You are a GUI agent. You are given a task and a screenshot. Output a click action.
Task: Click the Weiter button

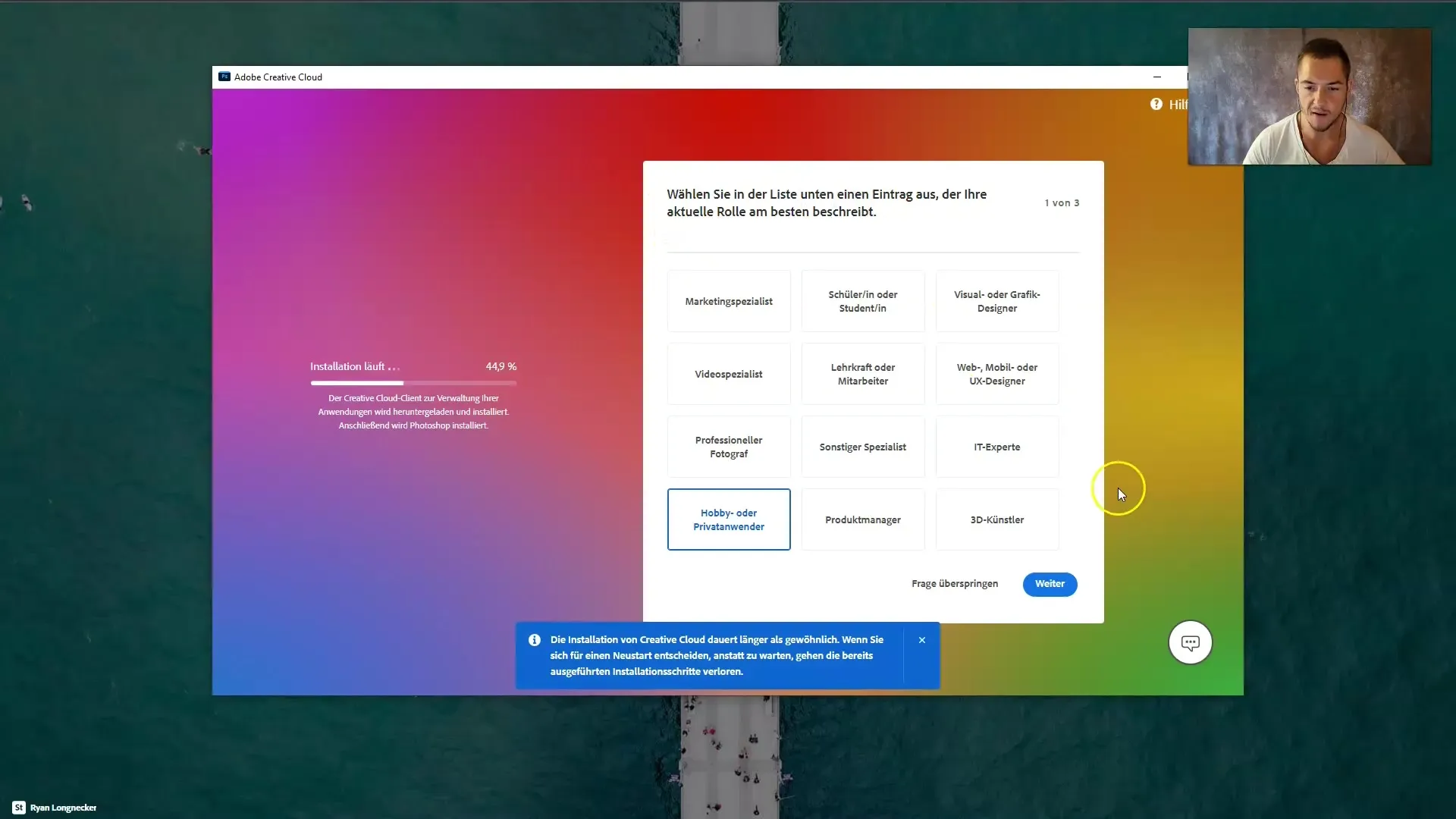click(x=1050, y=584)
